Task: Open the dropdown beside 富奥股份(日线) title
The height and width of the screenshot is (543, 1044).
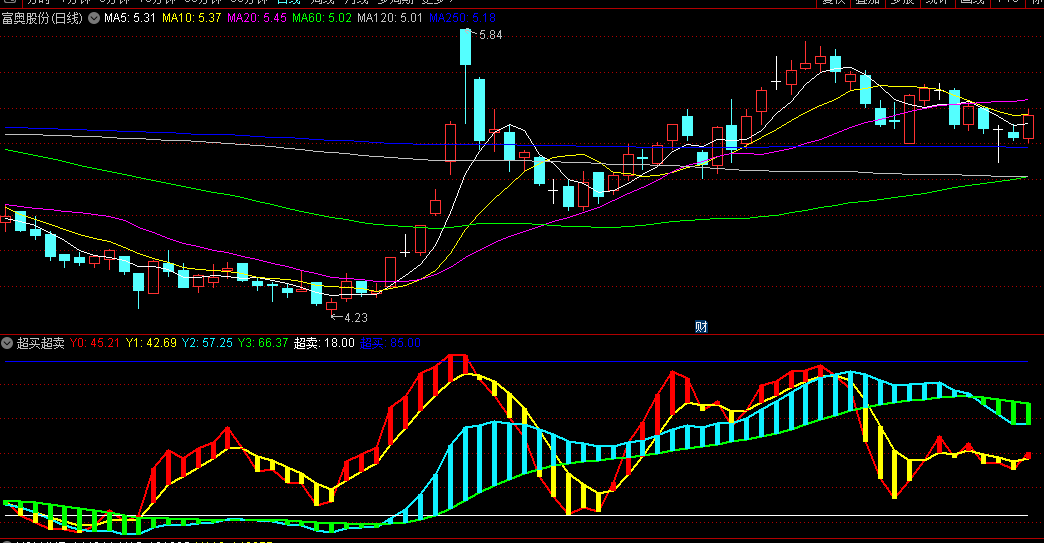Action: [94, 18]
